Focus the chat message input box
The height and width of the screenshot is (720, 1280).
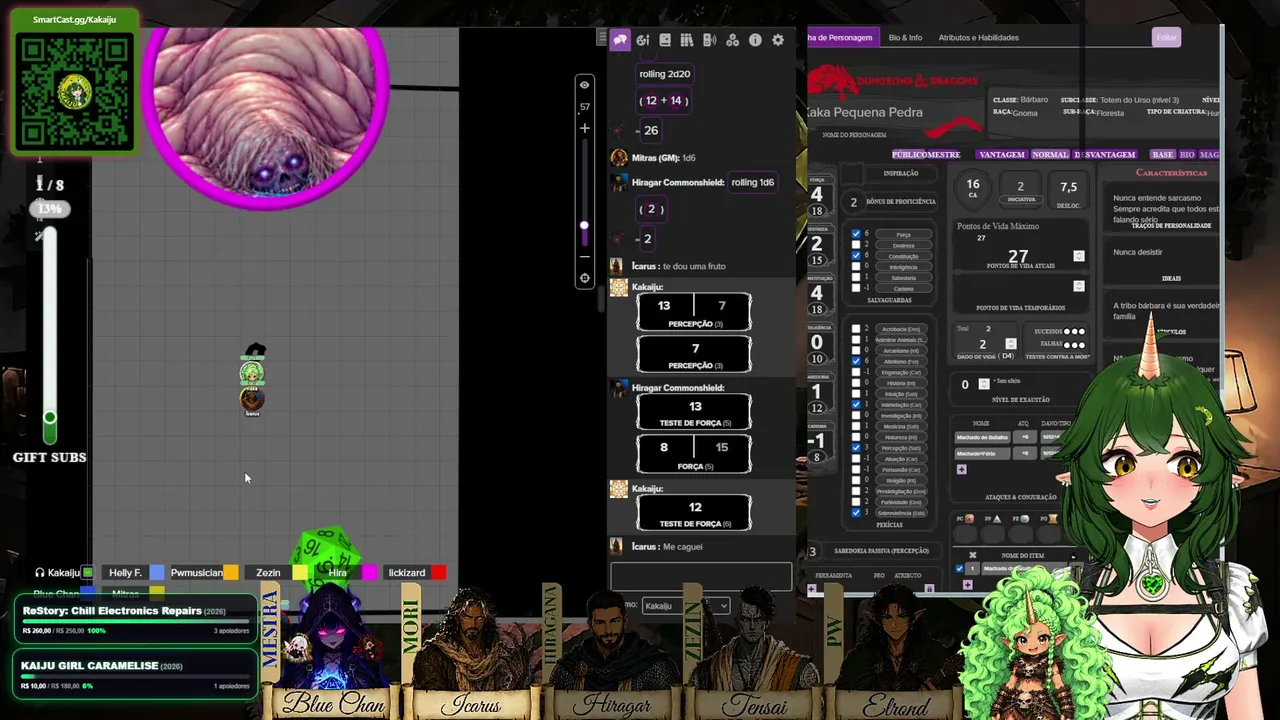pos(701,576)
